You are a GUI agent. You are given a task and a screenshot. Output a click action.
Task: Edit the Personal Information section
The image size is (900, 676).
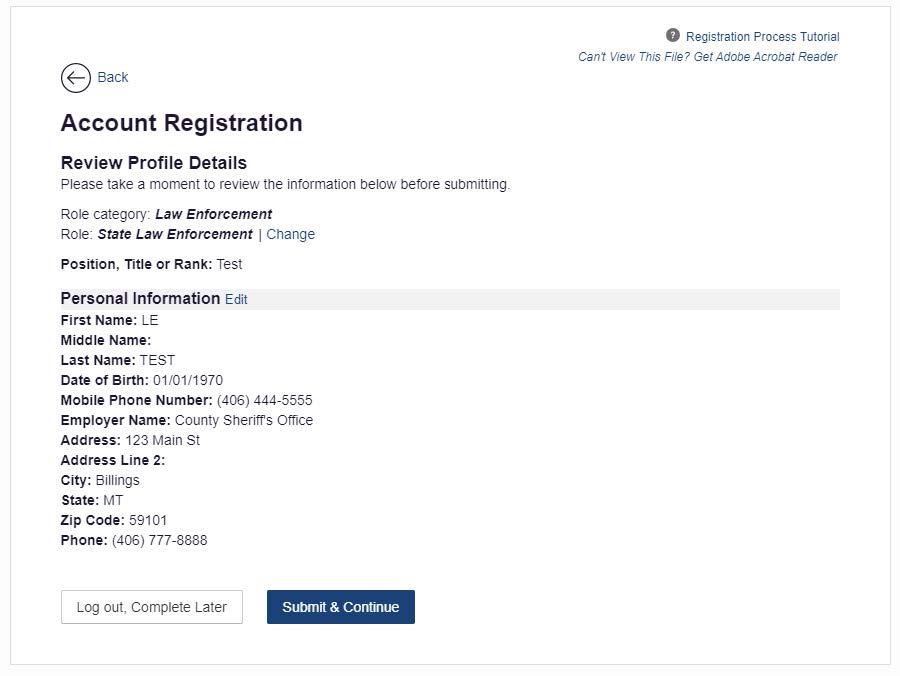[236, 300]
